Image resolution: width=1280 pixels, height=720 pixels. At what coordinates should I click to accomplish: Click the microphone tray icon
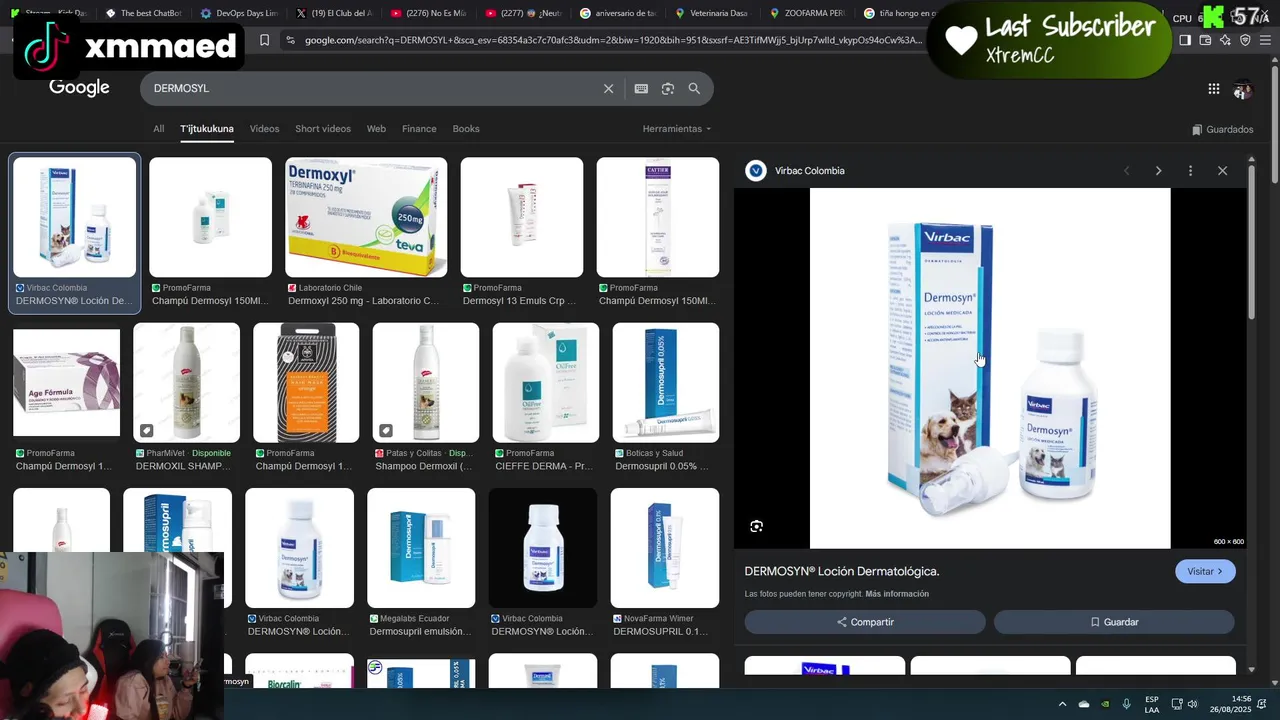(1127, 704)
